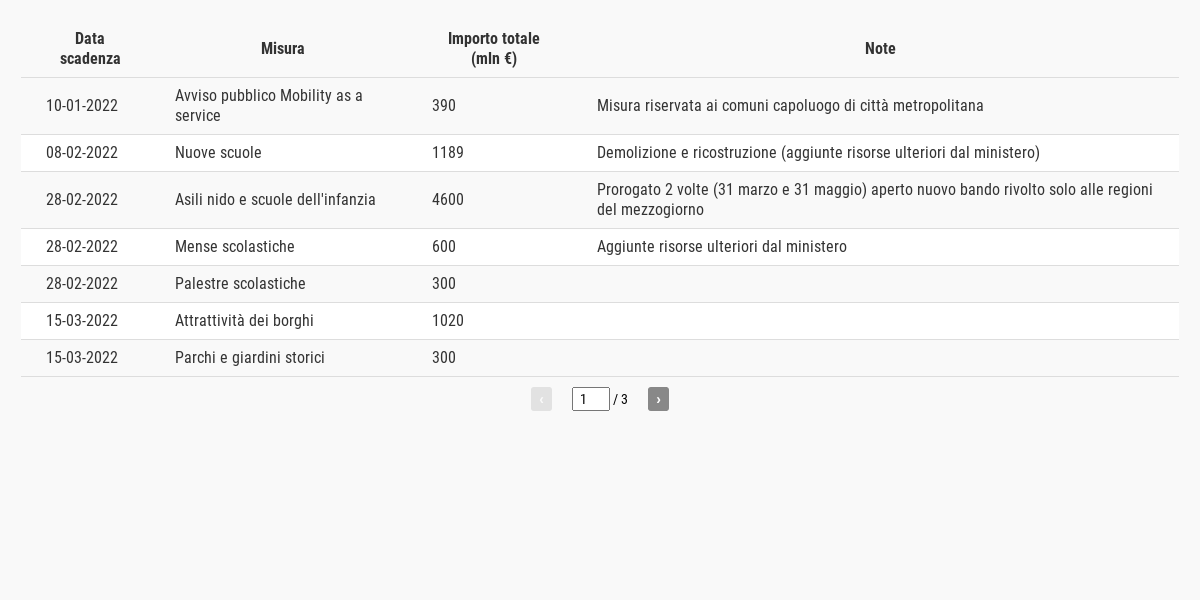Go to next table page arrow

click(x=658, y=399)
